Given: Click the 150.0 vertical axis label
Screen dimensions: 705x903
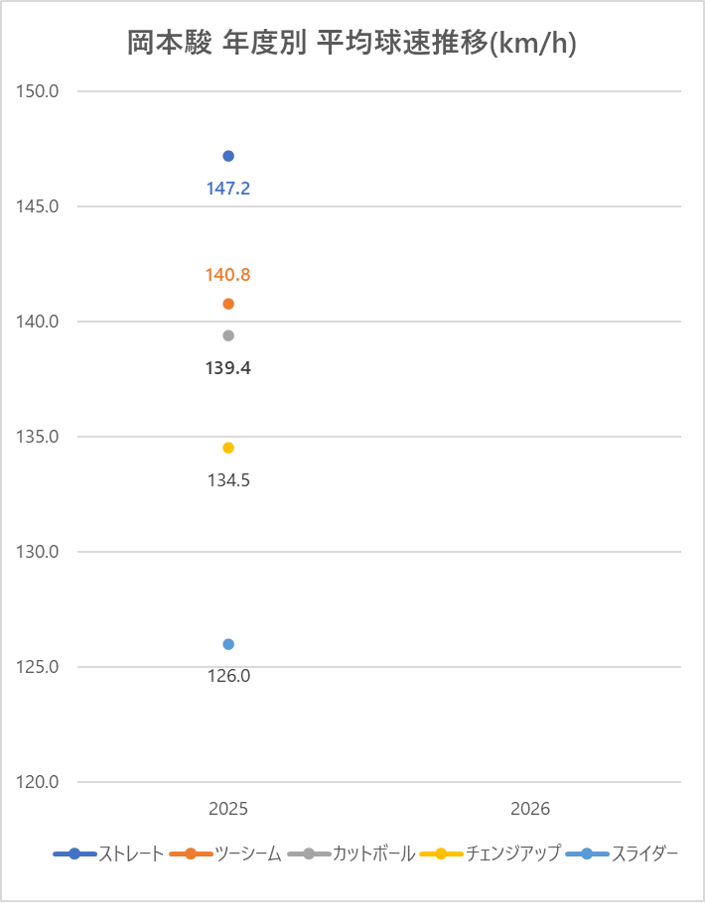Looking at the screenshot, I should (x=40, y=92).
